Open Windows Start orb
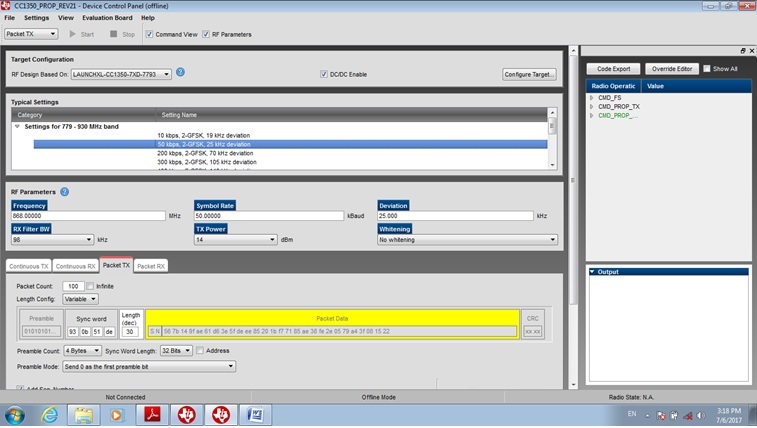Viewport: 757px width, 428px height. (15, 415)
